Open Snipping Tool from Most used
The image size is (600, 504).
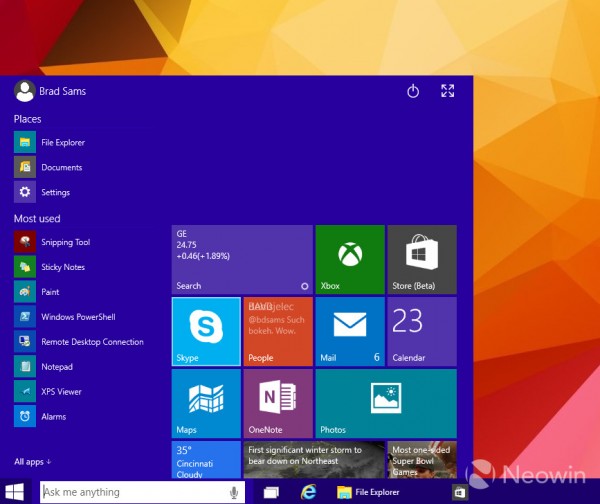pos(65,242)
